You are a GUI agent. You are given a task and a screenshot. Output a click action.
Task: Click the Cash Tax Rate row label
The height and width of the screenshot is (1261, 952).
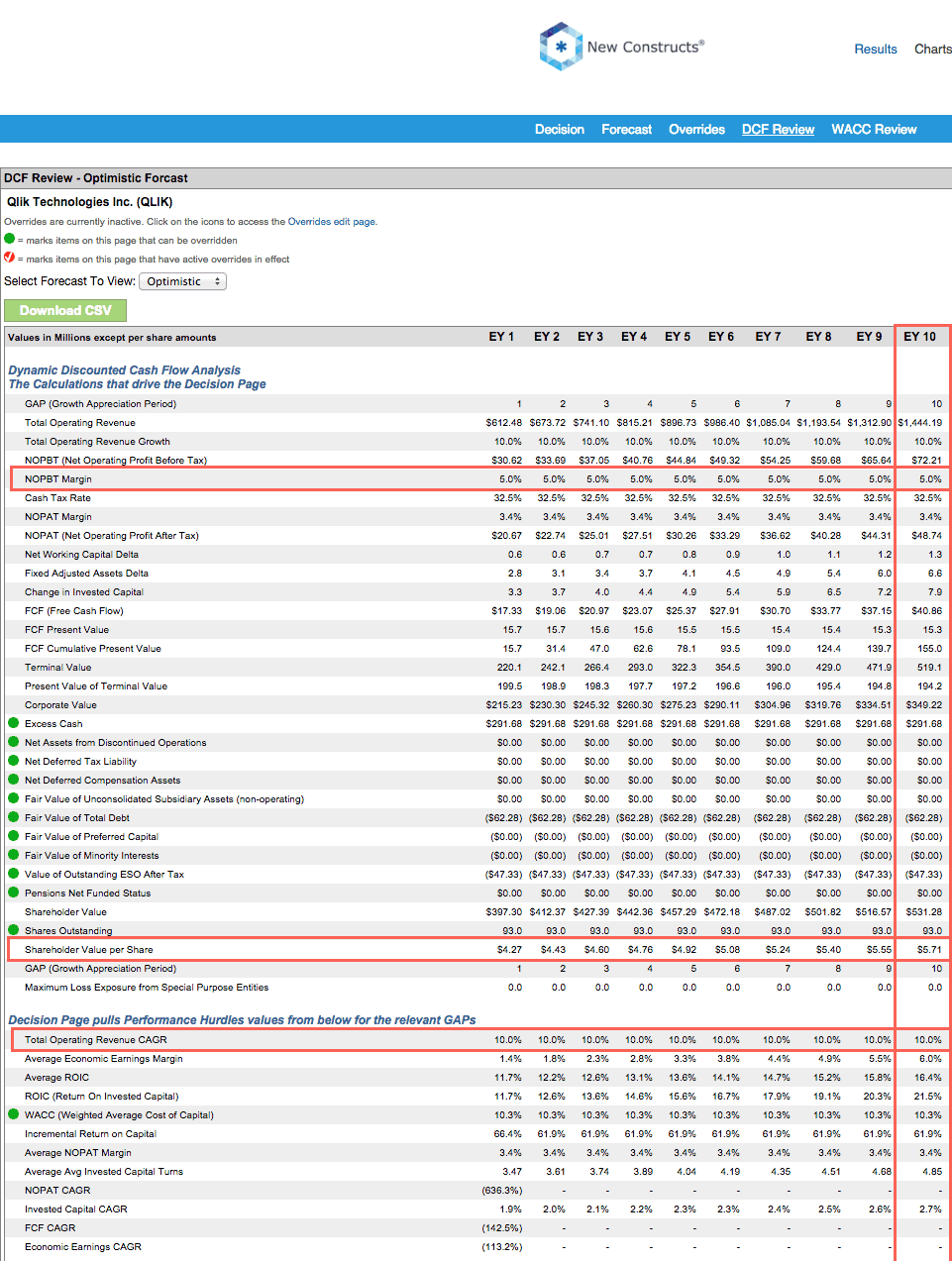click(x=57, y=498)
